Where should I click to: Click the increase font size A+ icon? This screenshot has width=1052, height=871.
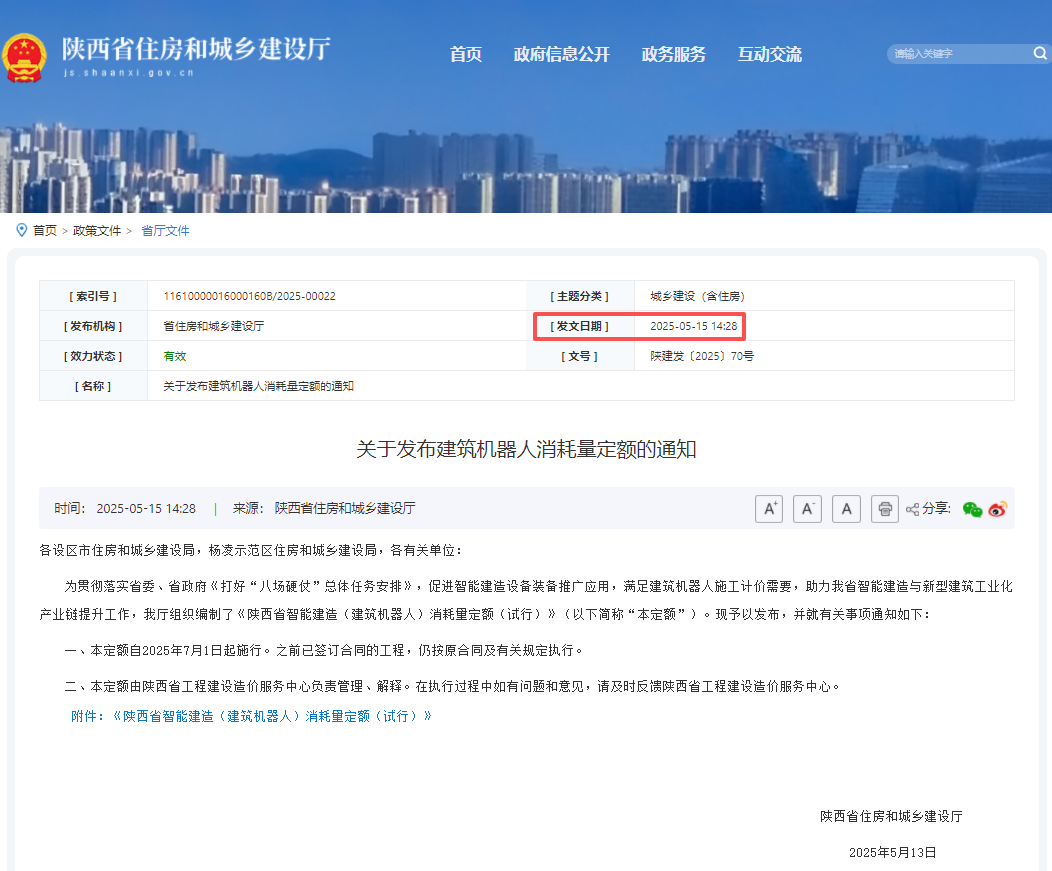768,509
